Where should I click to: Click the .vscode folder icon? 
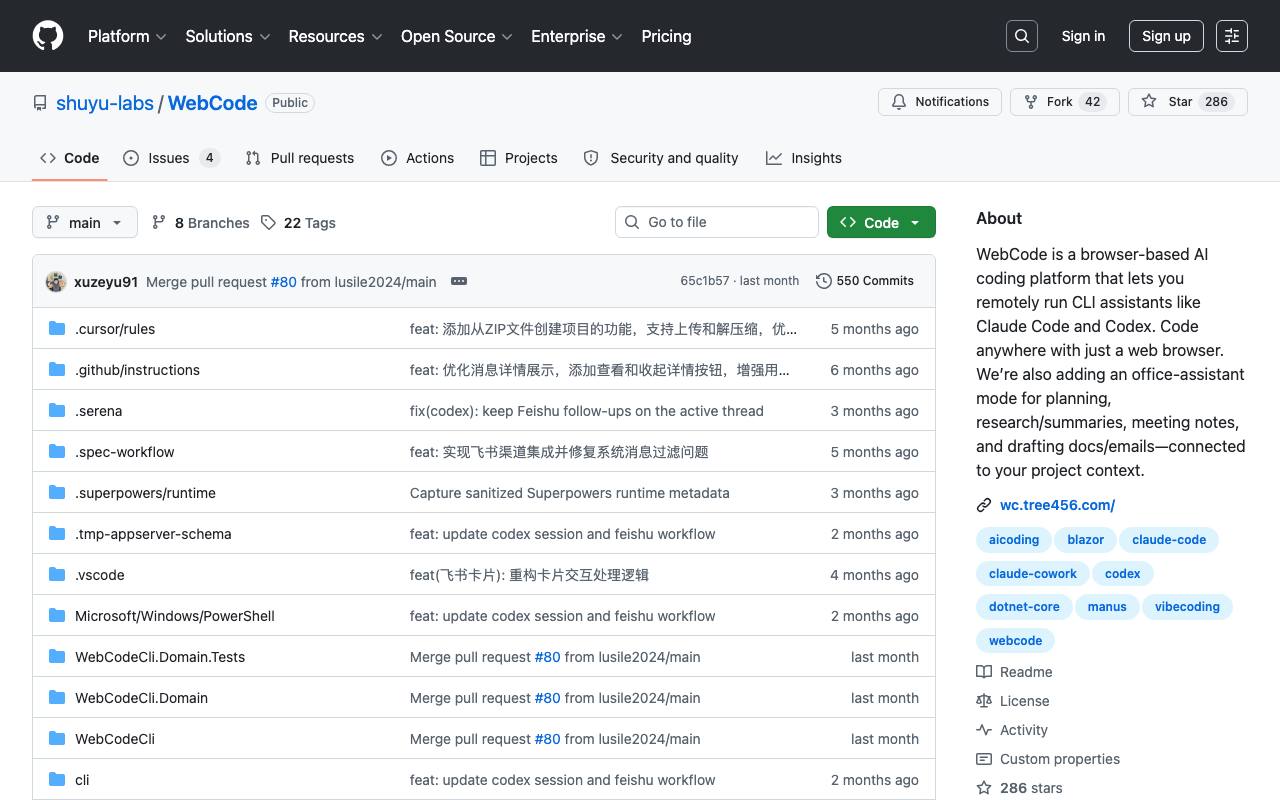click(x=57, y=574)
